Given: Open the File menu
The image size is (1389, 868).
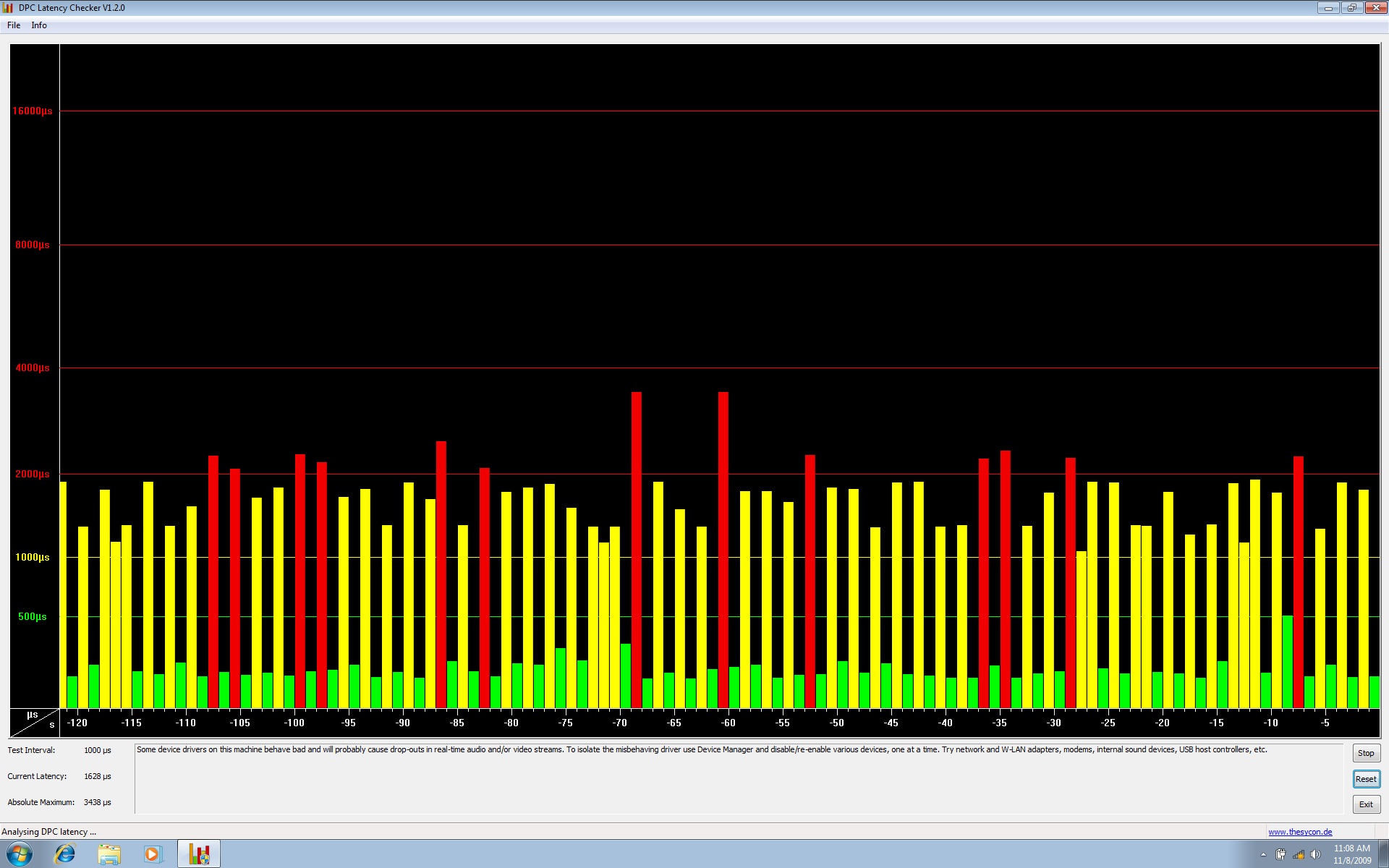Looking at the screenshot, I should tap(14, 25).
